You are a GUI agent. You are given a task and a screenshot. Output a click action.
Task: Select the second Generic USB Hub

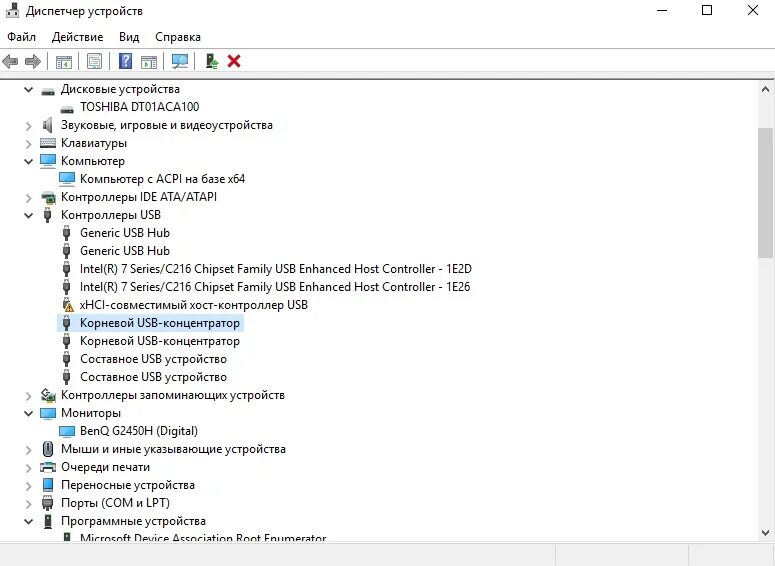point(125,251)
